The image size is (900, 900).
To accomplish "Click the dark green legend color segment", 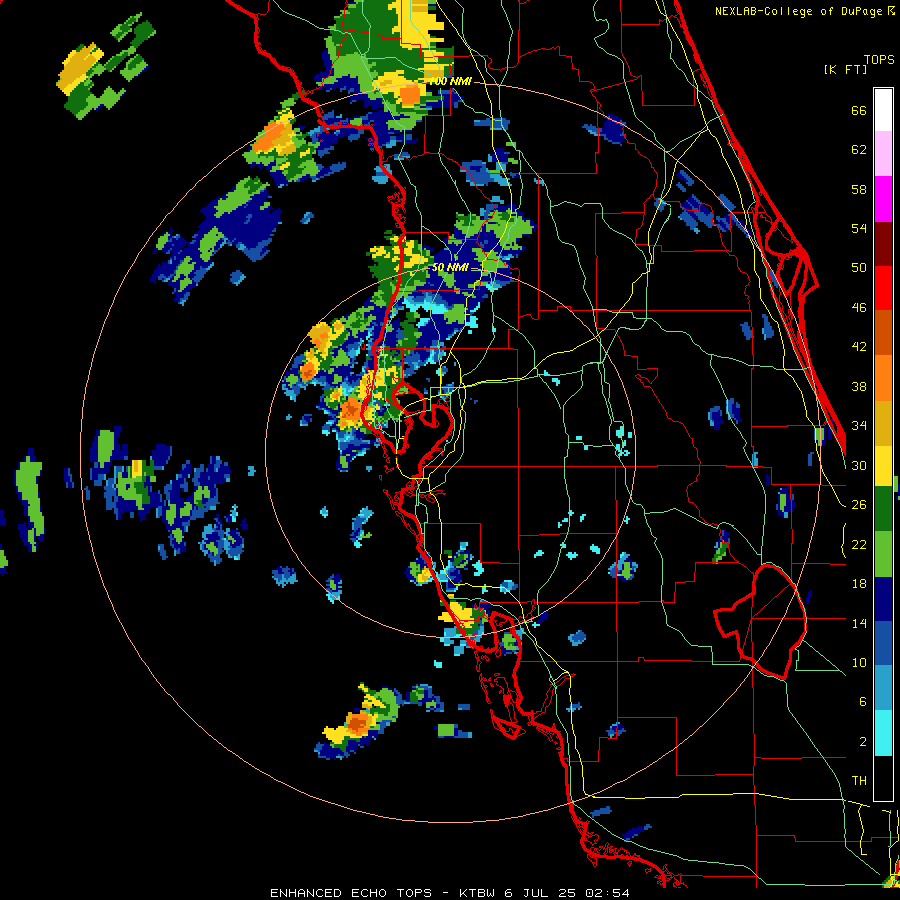I will (x=883, y=509).
